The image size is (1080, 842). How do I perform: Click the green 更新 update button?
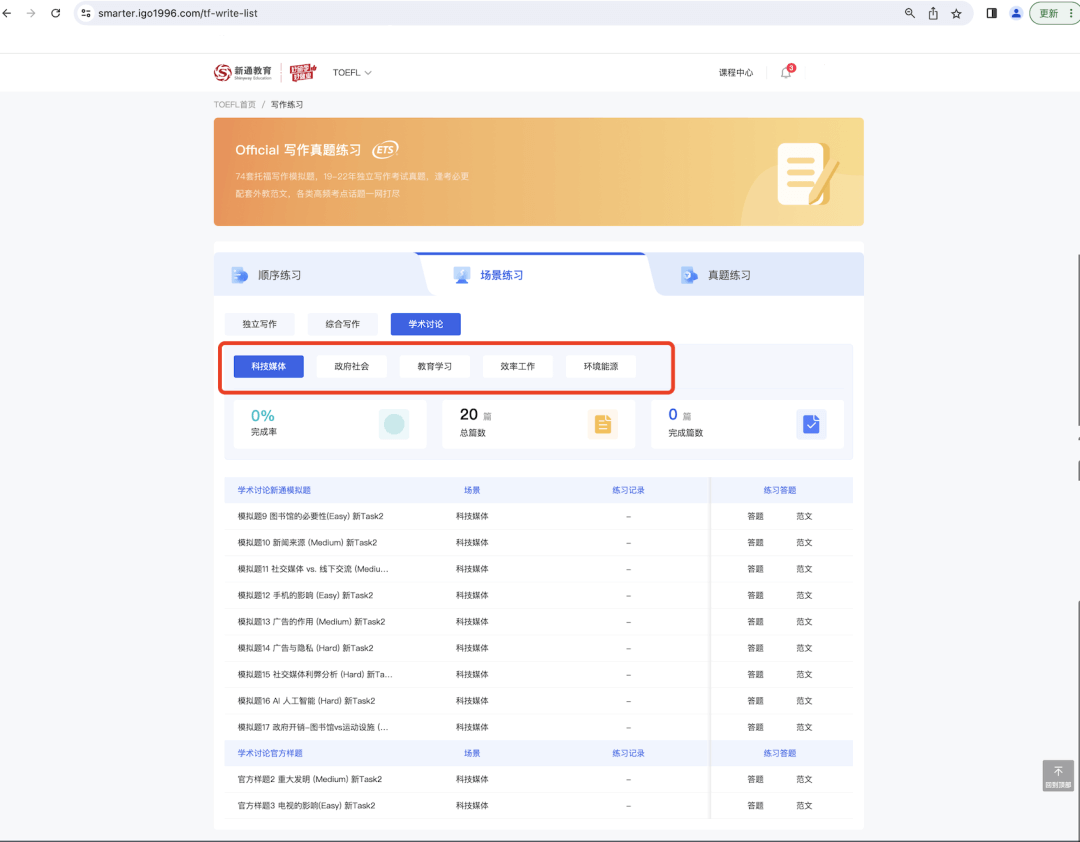[x=1048, y=13]
